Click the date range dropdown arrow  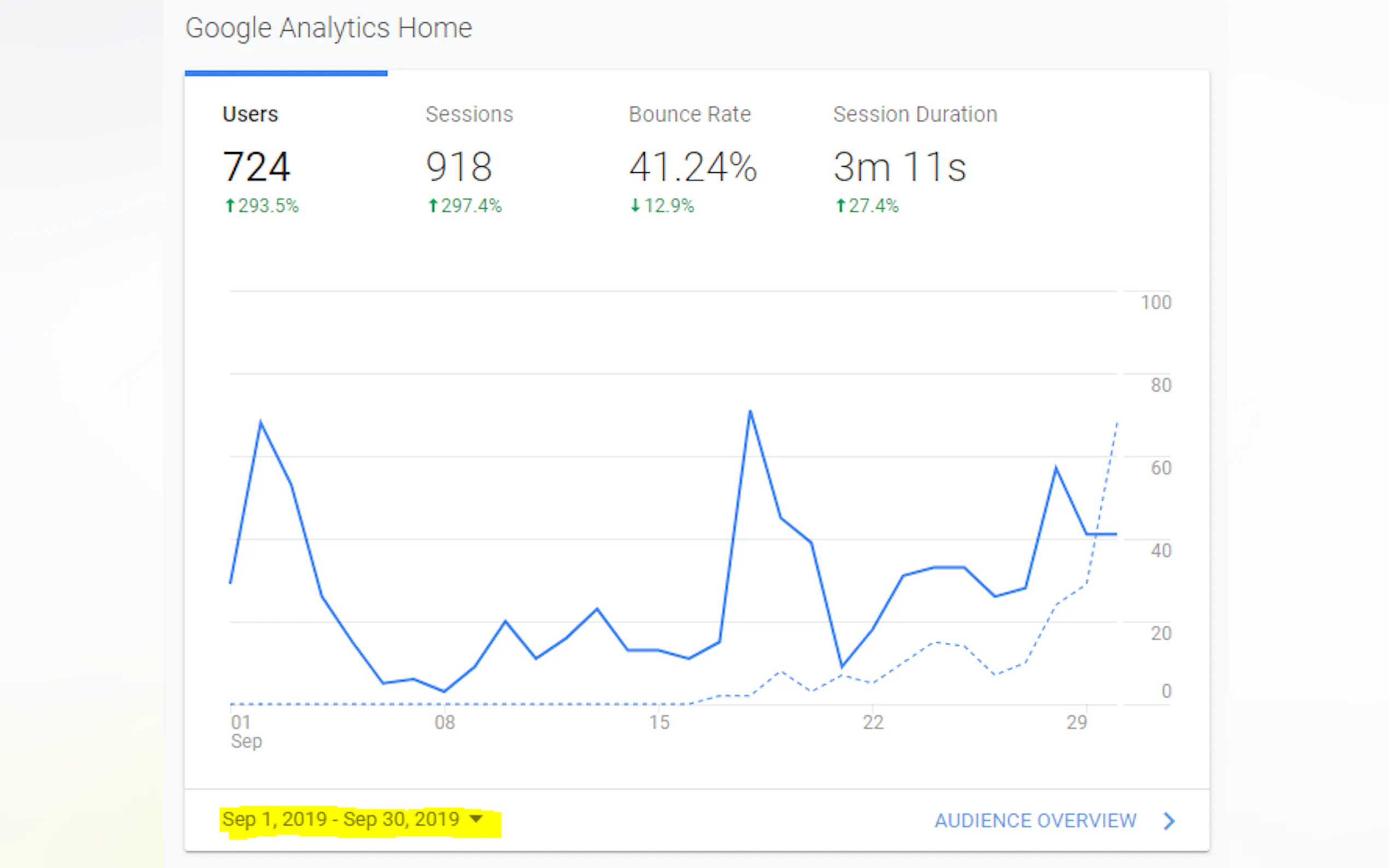[476, 819]
